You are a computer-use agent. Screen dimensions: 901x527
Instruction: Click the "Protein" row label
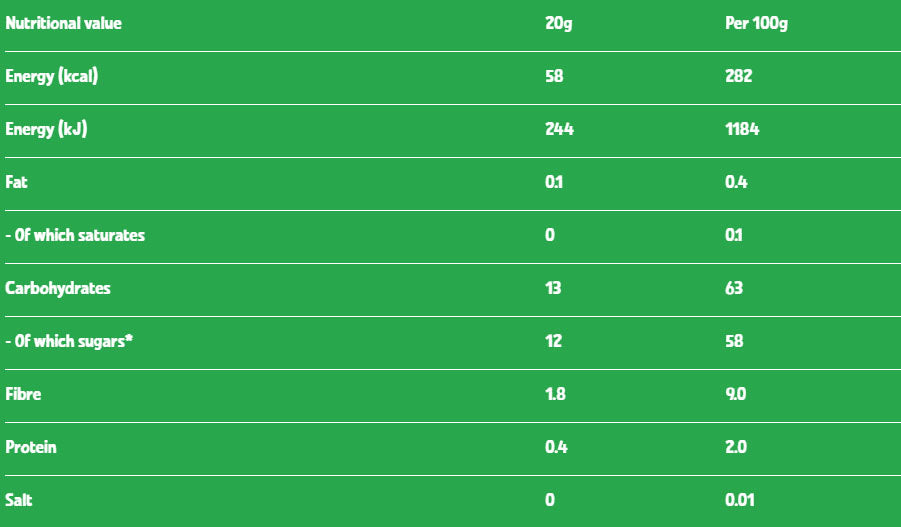click(x=31, y=447)
